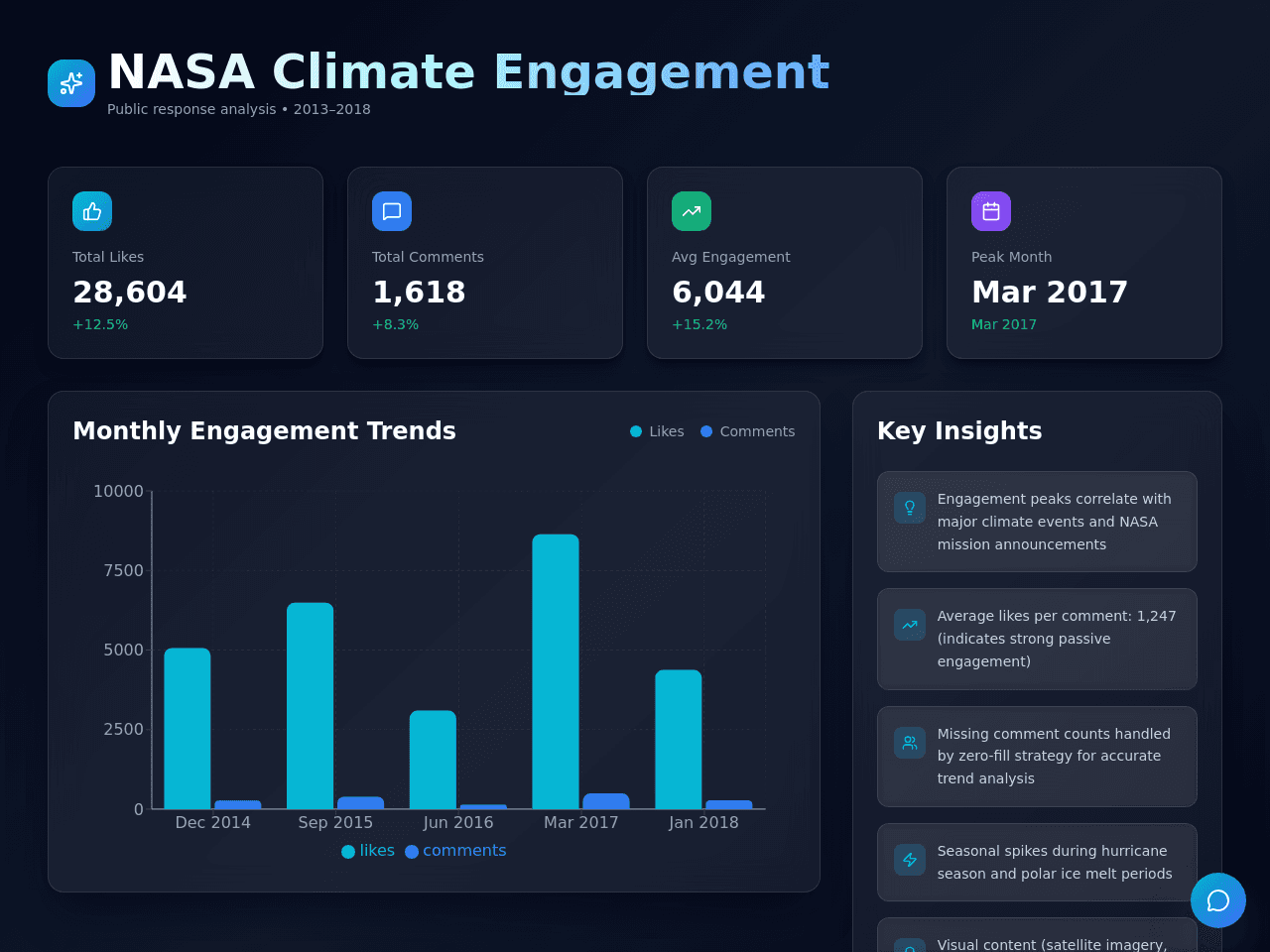
Task: Click the 'Comments' legend at chart top
Action: pyautogui.click(x=748, y=431)
